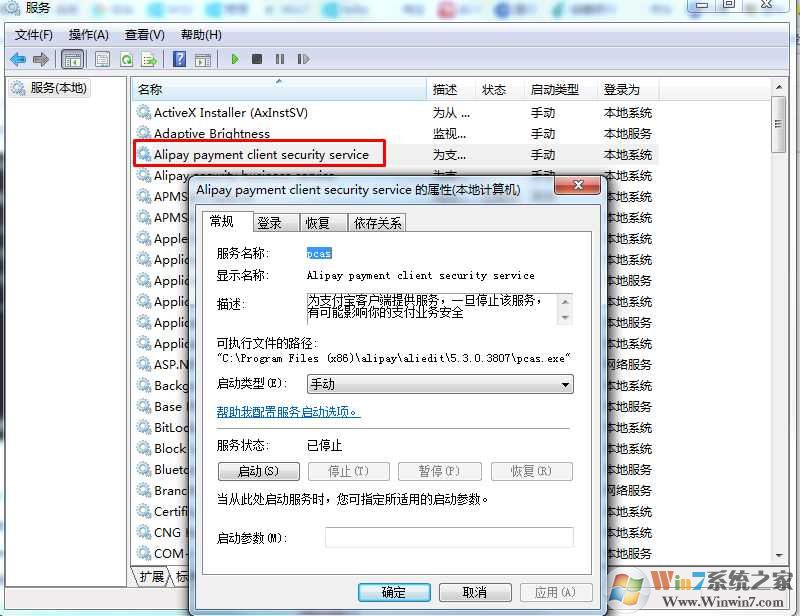Viewport: 800px width, 616px height.
Task: Close the properties dialog with red X
Action: coord(578,185)
